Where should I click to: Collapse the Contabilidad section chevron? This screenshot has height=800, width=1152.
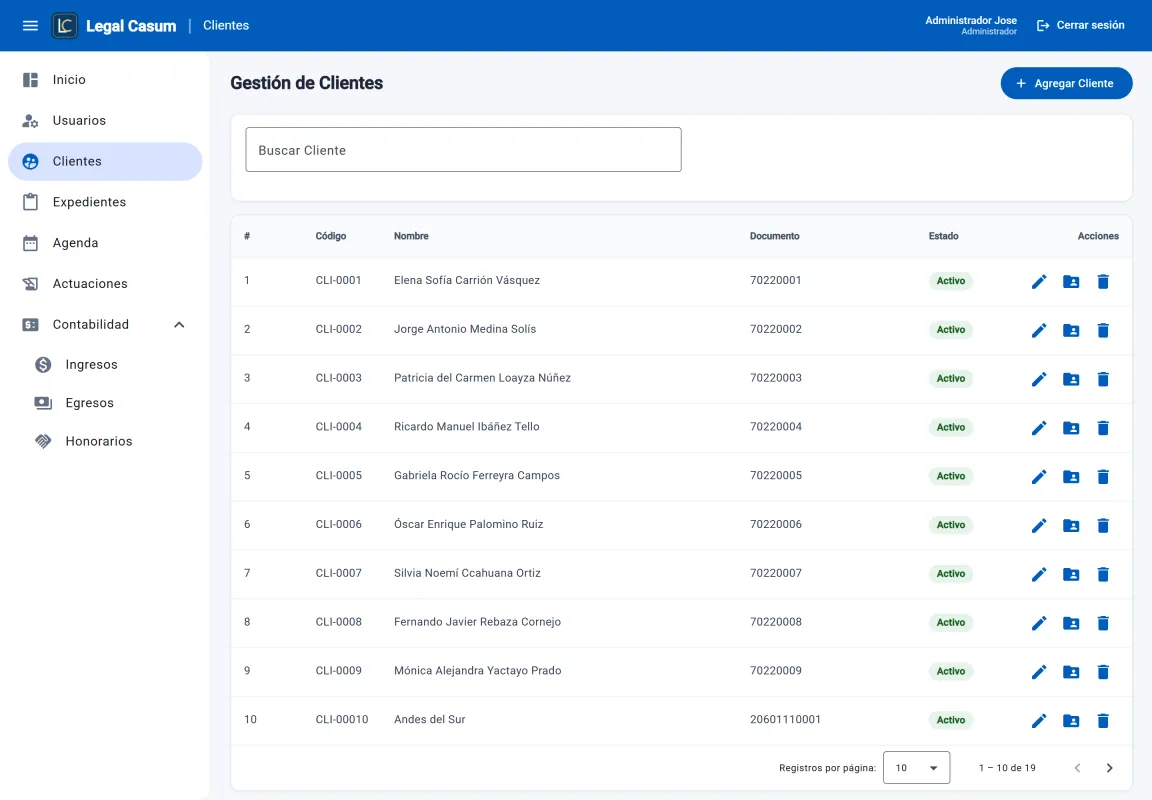tap(179, 325)
